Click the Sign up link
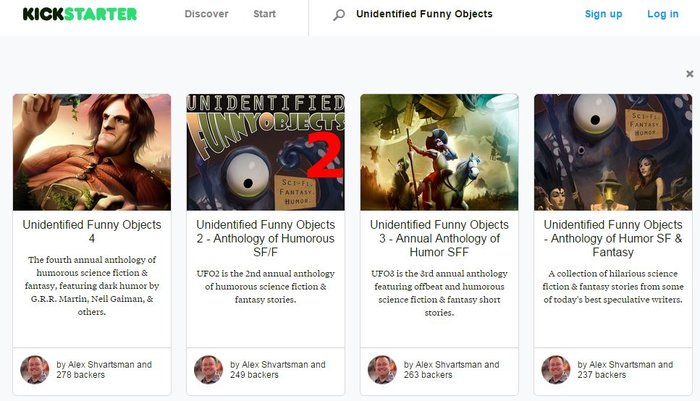This screenshot has width=700, height=401. click(x=603, y=14)
